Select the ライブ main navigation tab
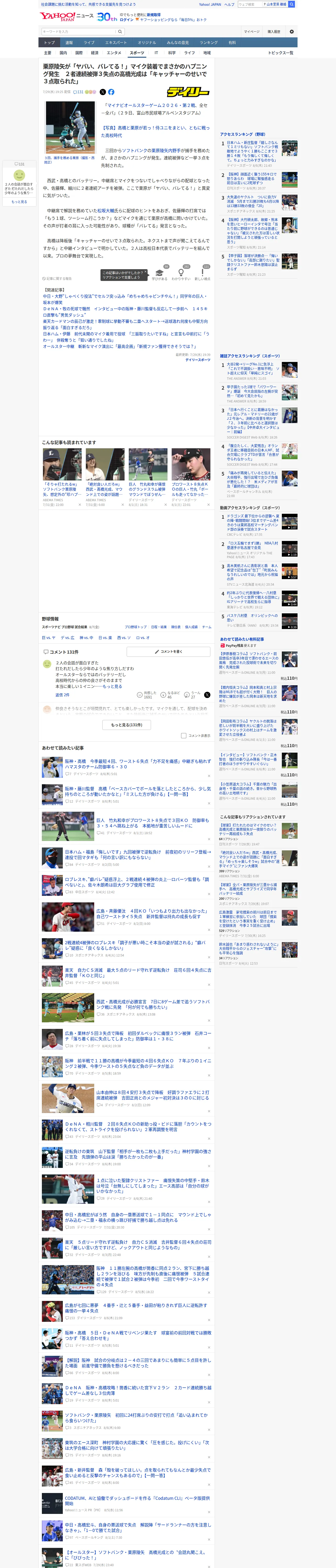 coord(89,43)
